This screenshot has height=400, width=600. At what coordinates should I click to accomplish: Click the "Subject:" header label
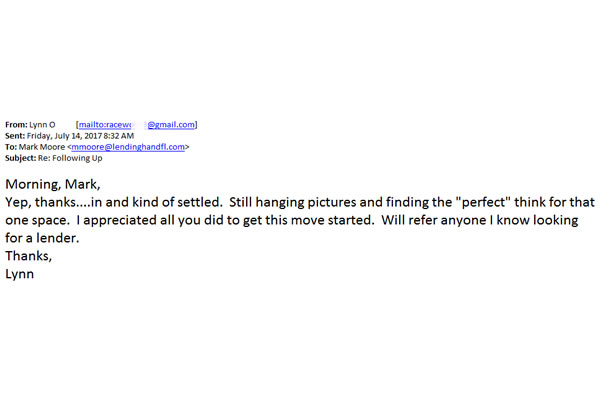point(23,158)
